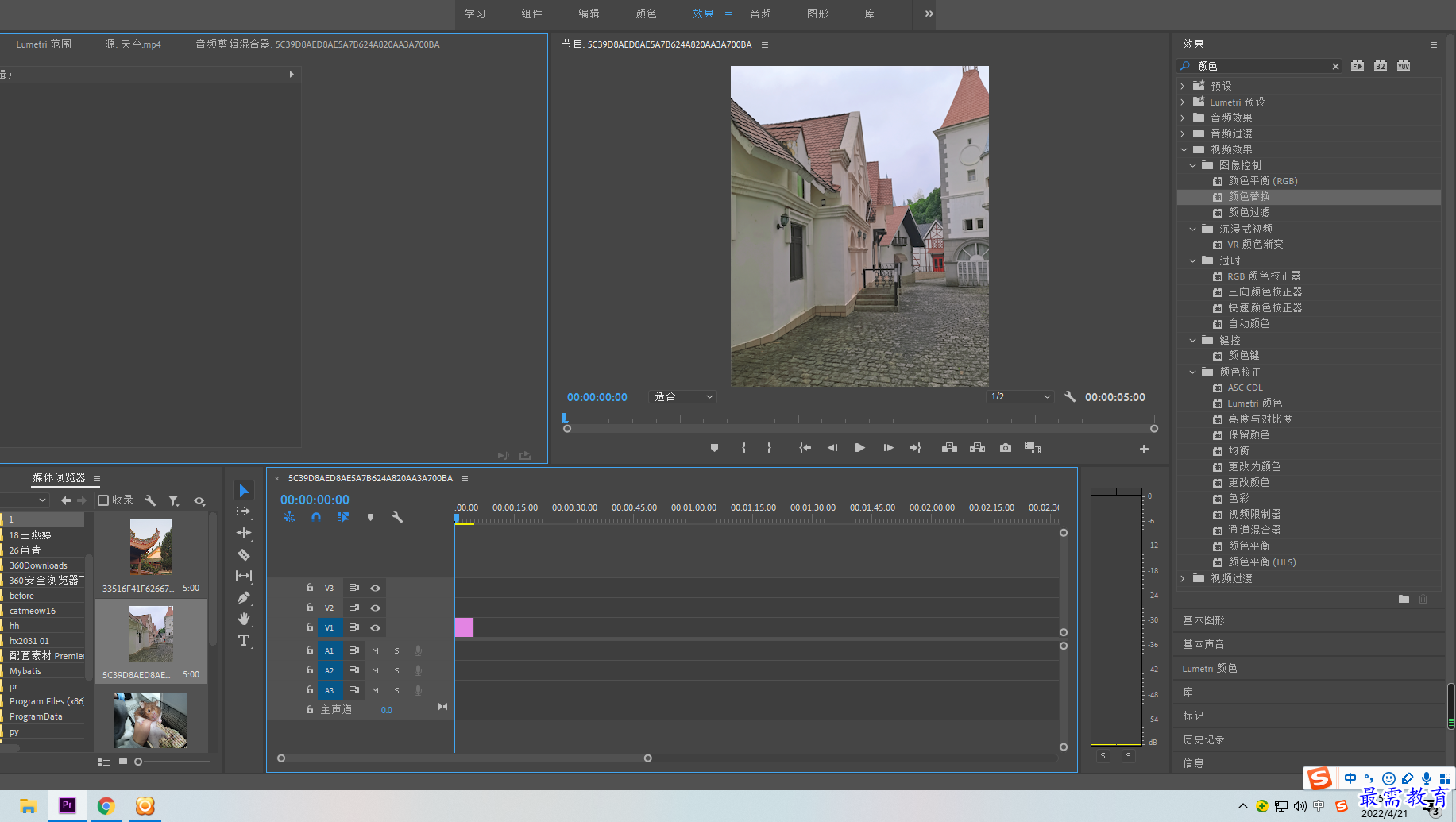1456x822 pixels.
Task: Expand the 音频效果 folder
Action: point(1183,118)
